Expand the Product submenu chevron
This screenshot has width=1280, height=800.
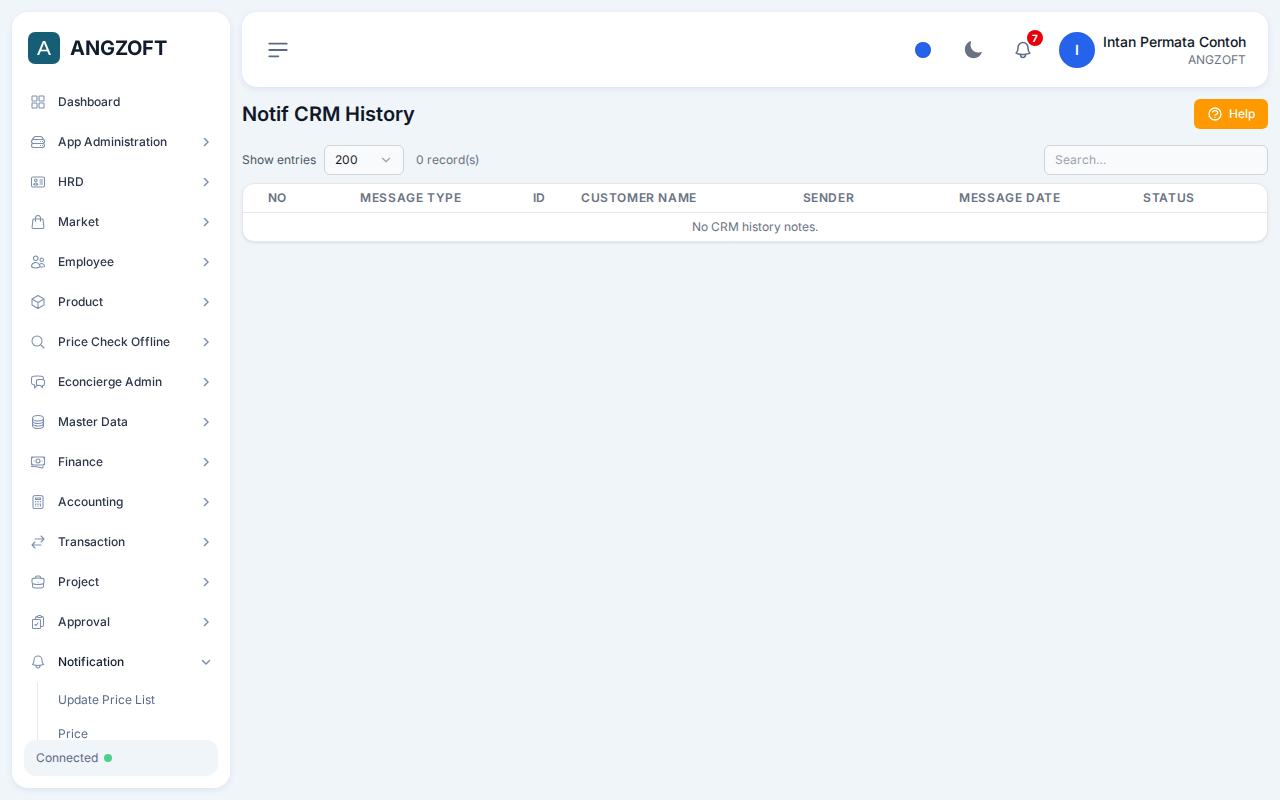206,302
